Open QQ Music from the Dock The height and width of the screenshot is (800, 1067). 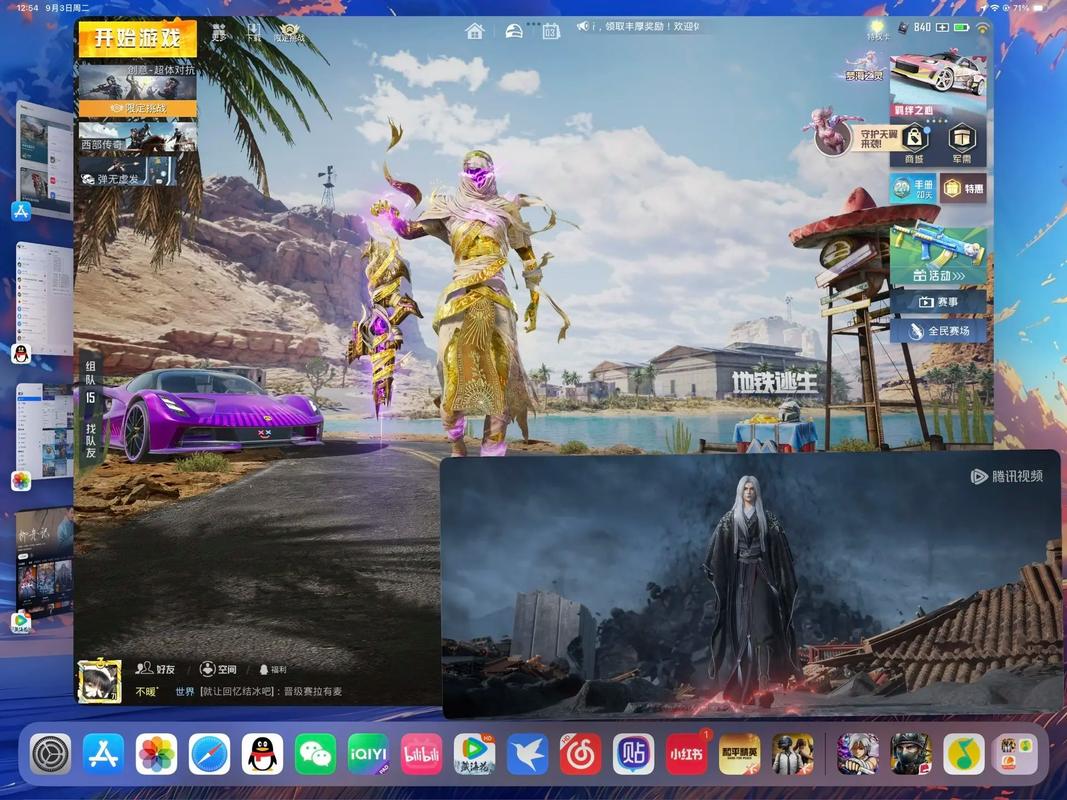(x=964, y=754)
